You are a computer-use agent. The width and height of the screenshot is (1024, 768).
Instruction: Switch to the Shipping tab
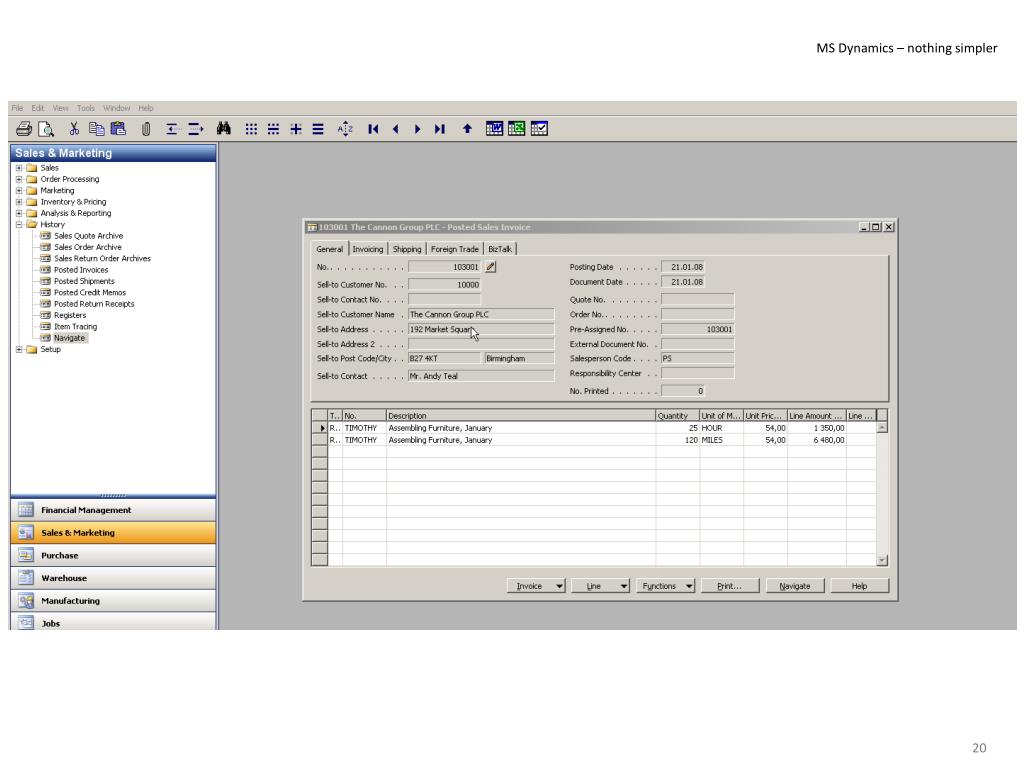[407, 249]
